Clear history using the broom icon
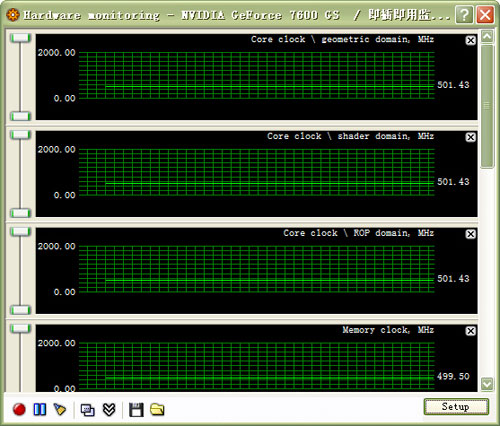500x426 pixels. pos(60,409)
